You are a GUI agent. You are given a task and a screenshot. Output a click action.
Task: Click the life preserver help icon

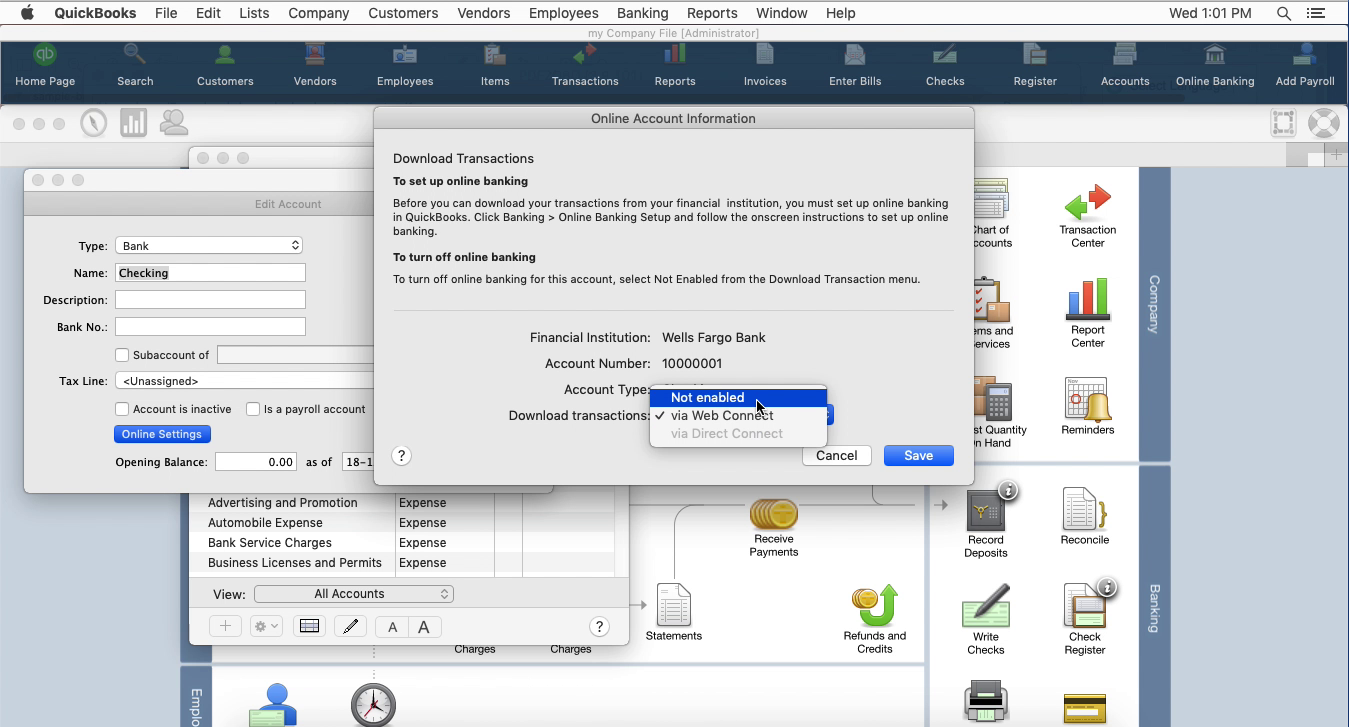[x=1323, y=123]
